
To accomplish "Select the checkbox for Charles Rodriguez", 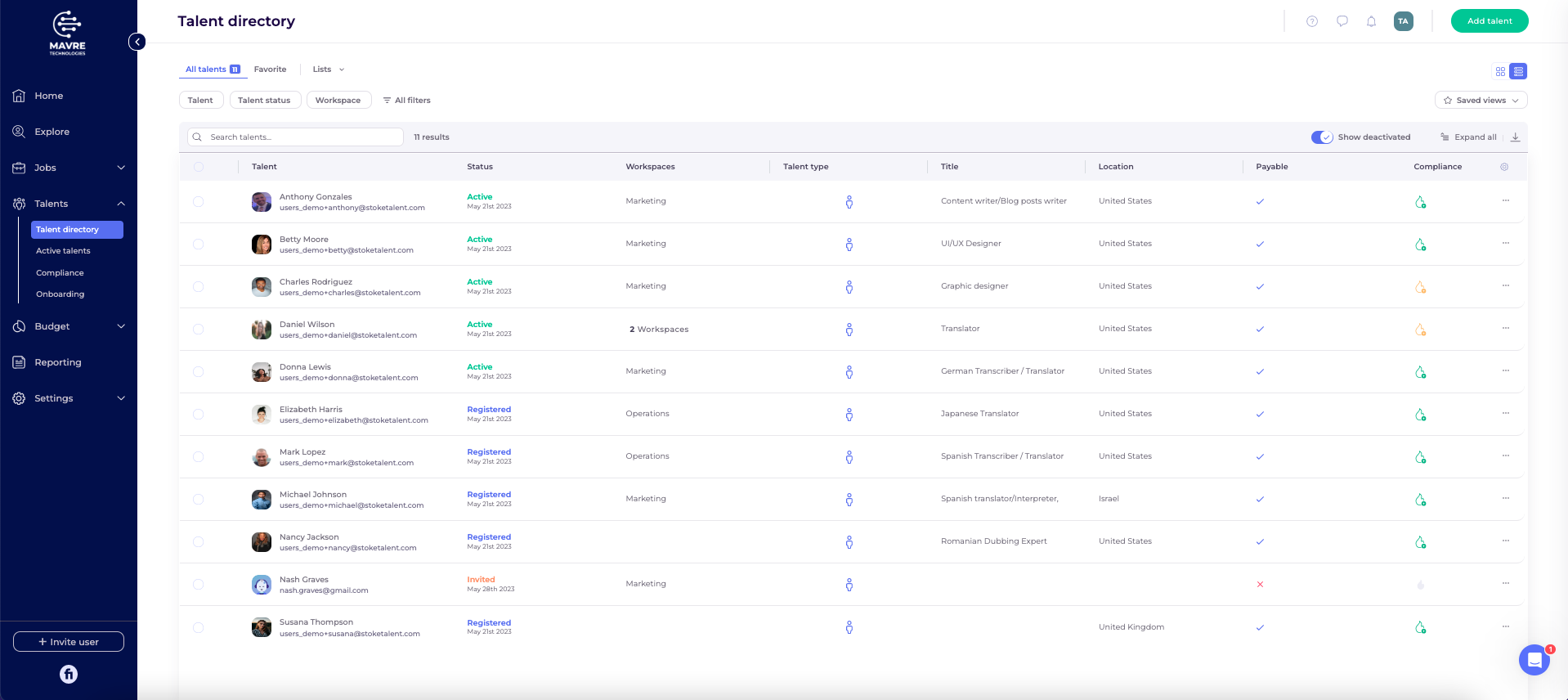I will (x=199, y=286).
